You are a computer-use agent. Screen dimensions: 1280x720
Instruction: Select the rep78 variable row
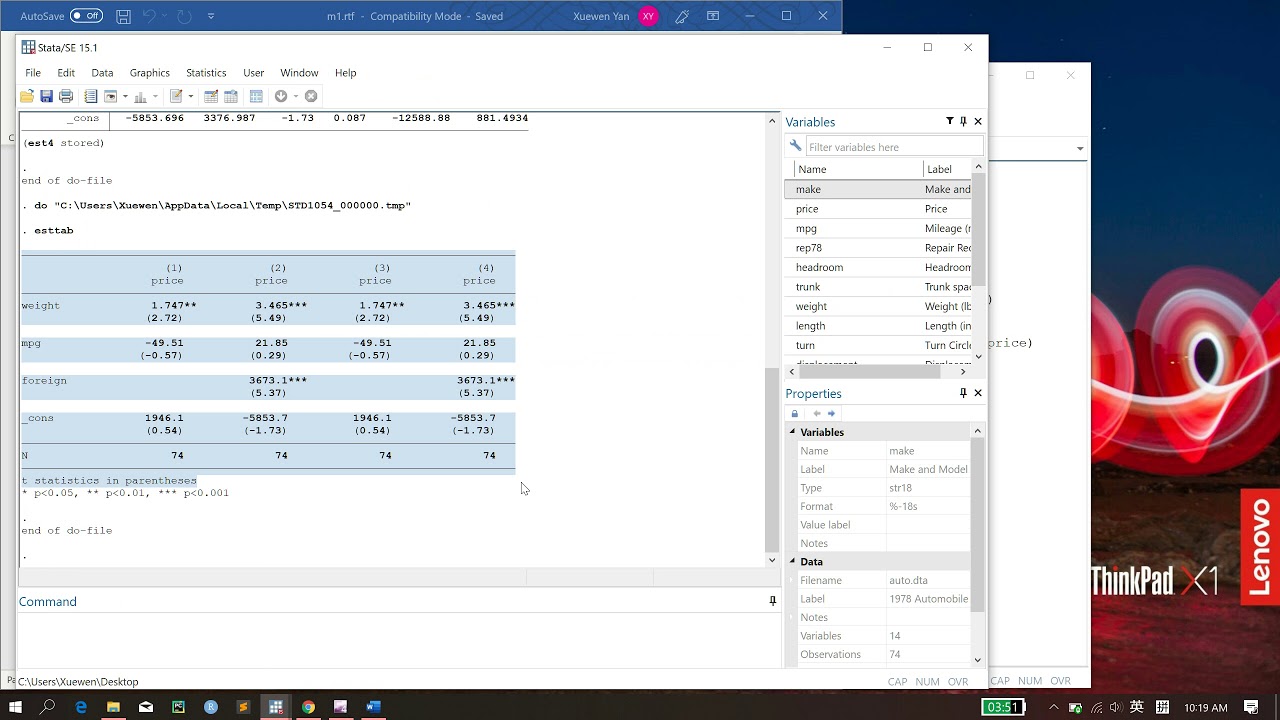pos(878,248)
